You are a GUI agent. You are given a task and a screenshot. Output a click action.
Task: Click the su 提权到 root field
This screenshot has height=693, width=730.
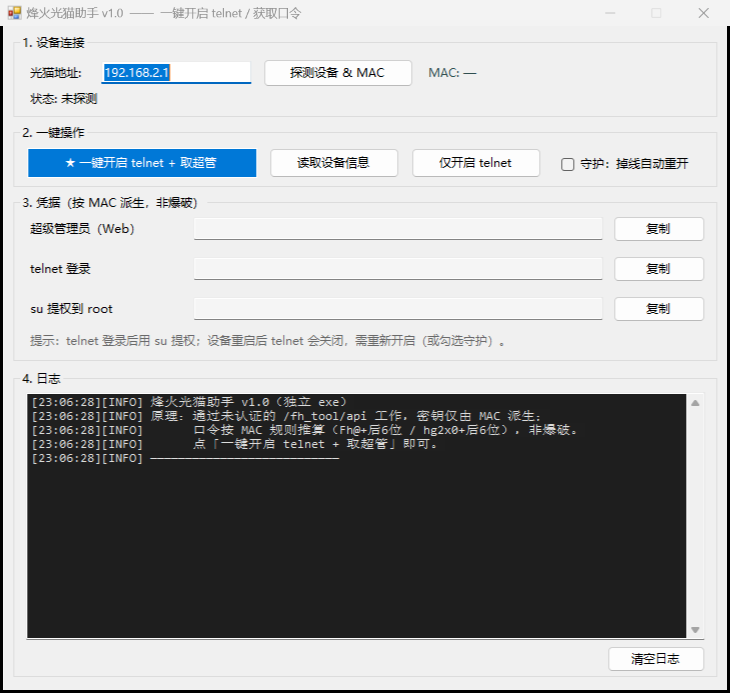(398, 309)
